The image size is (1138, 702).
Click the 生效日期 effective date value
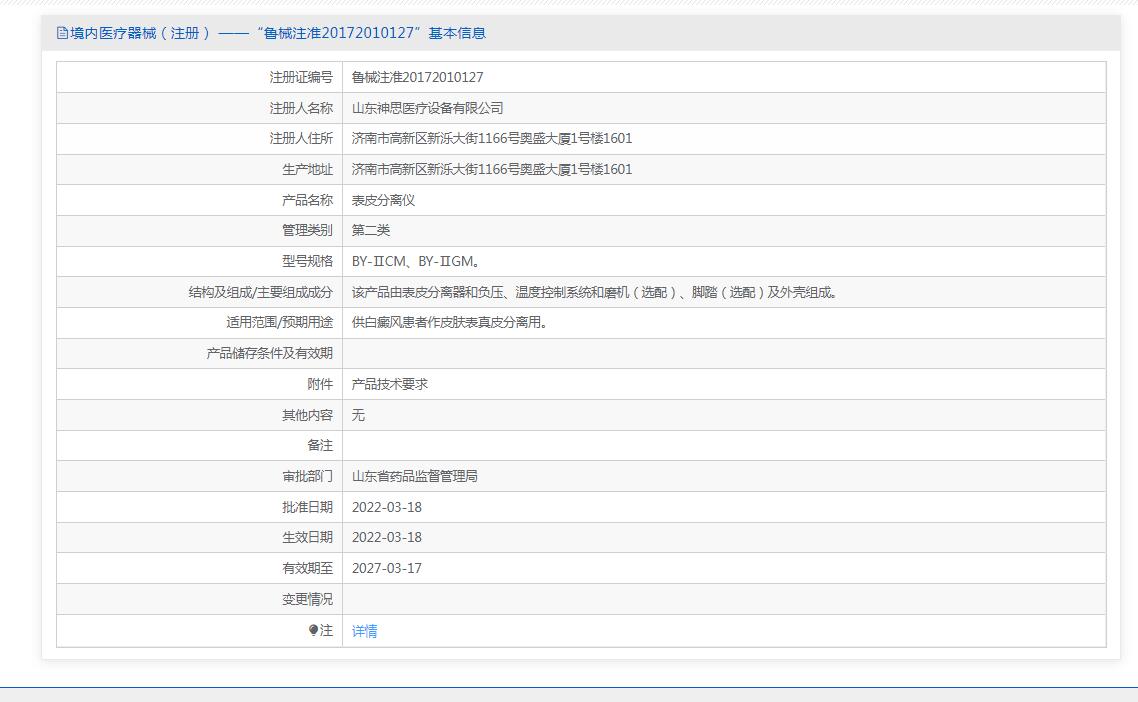tap(387, 537)
